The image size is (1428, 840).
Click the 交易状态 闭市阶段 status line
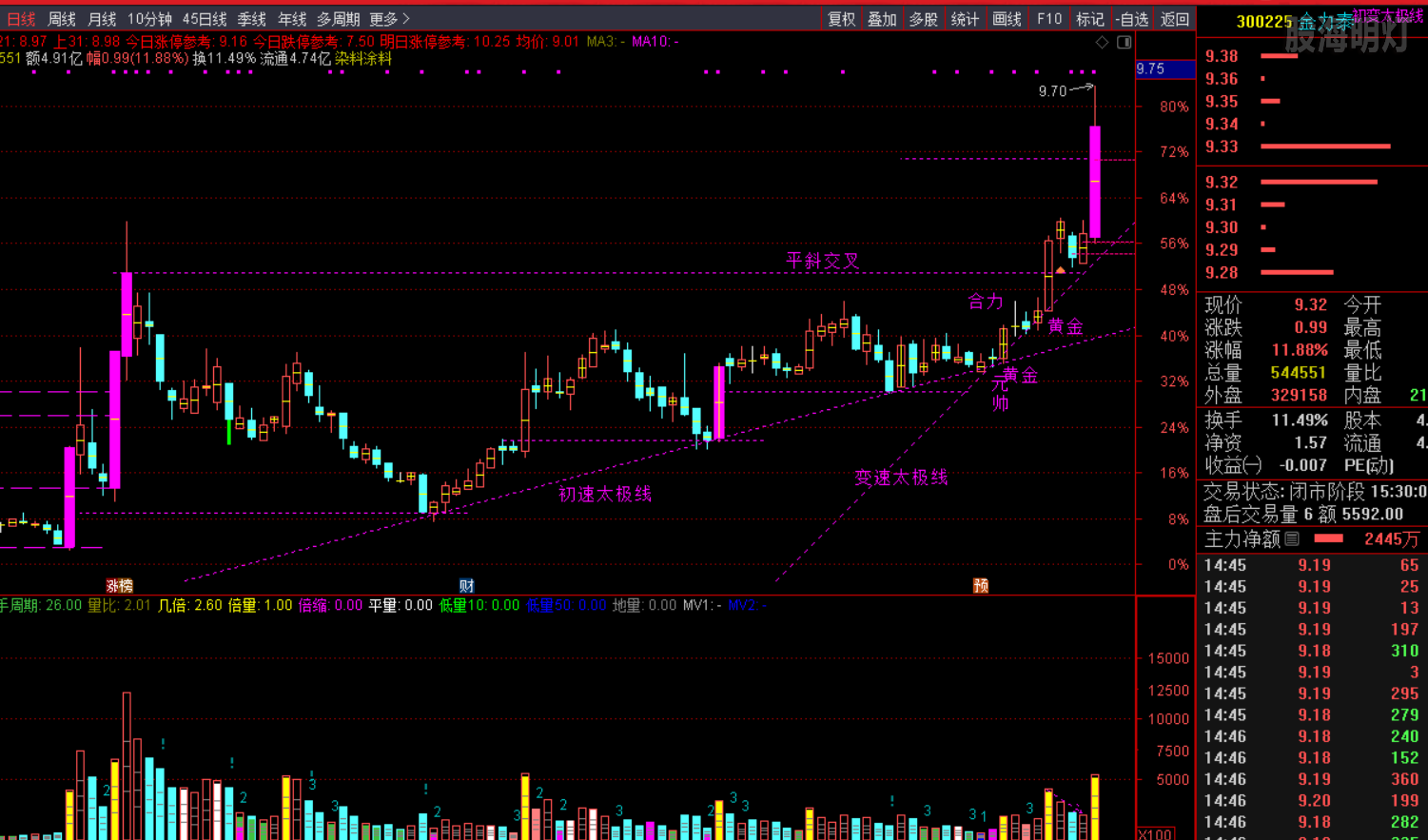tap(1314, 492)
